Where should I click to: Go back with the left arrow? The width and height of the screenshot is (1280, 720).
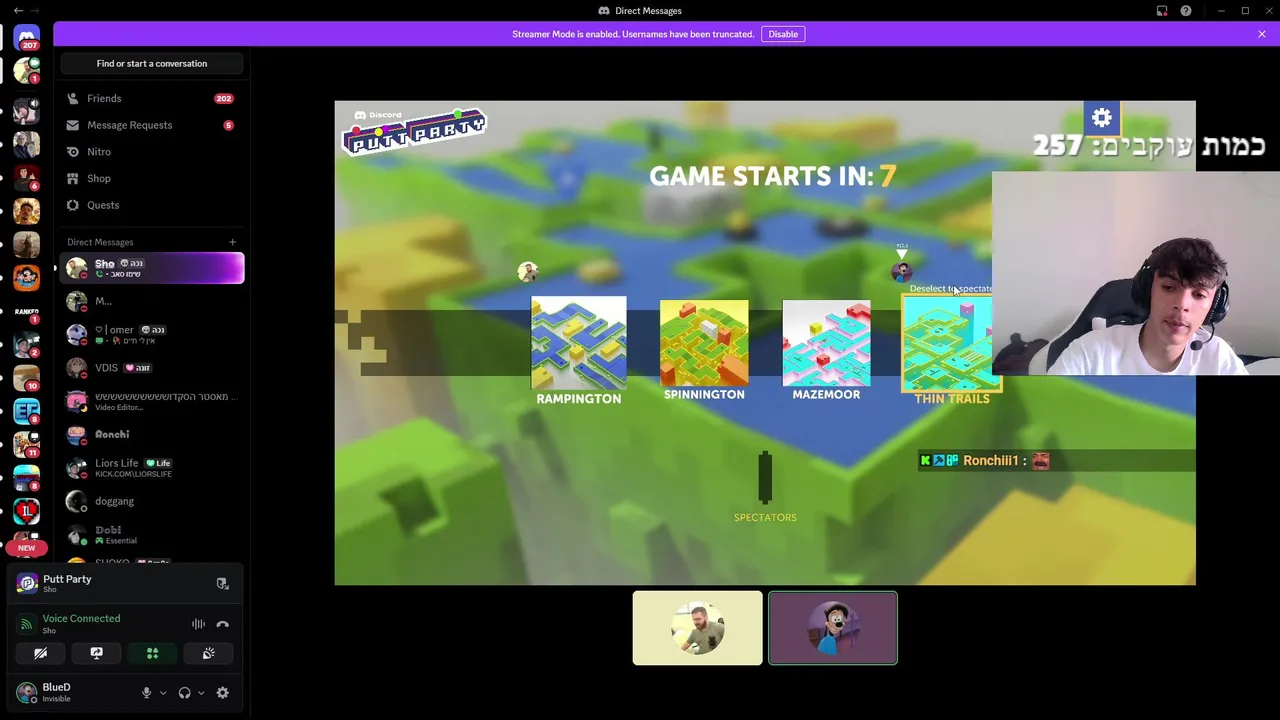tap(18, 11)
